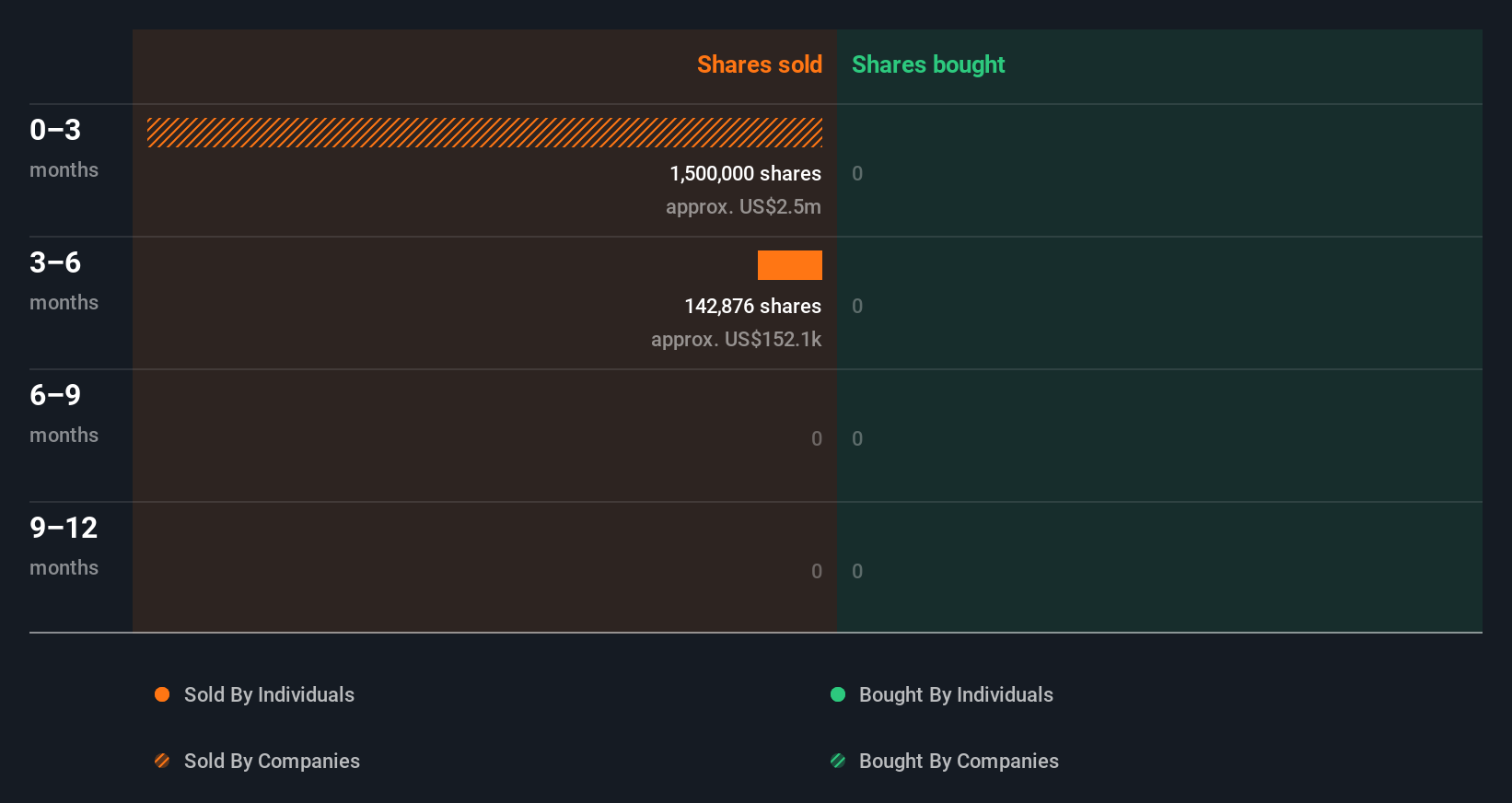Click the sold 0 in 6–9 months row
The image size is (1512, 803).
tap(817, 438)
